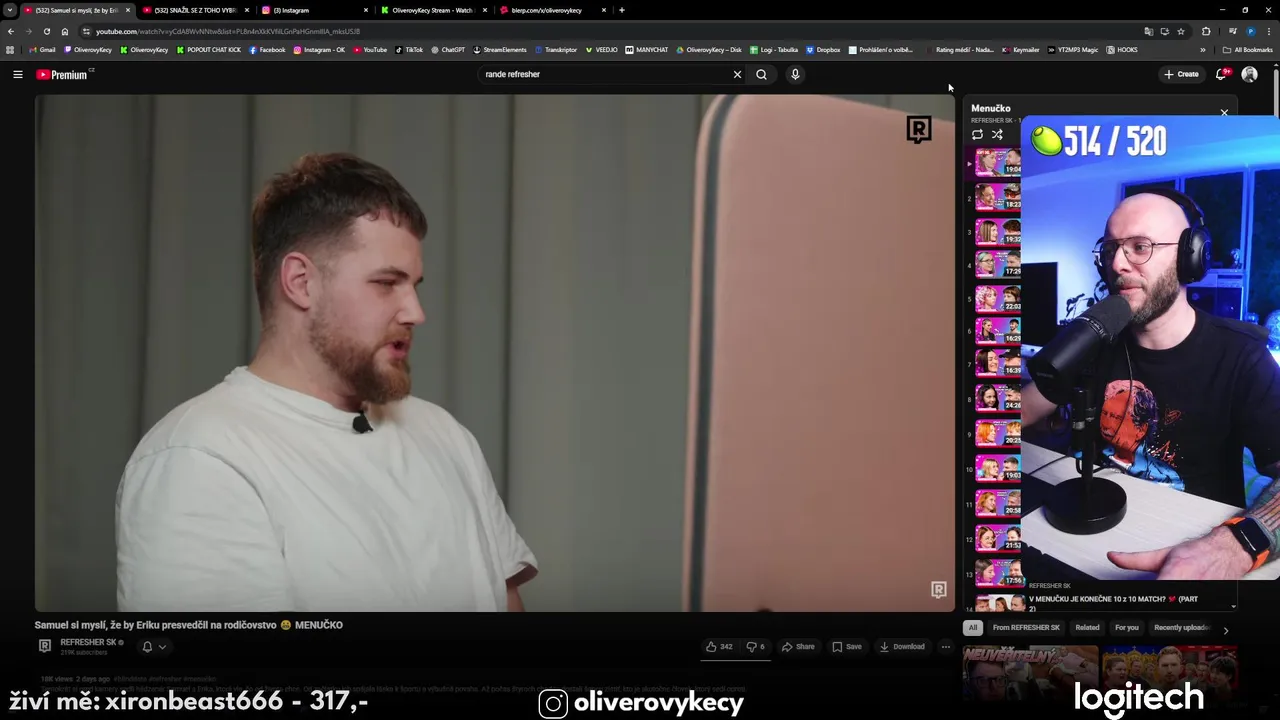Image resolution: width=1280 pixels, height=720 pixels.
Task: Select the 'All' filter chip
Action: 973,628
